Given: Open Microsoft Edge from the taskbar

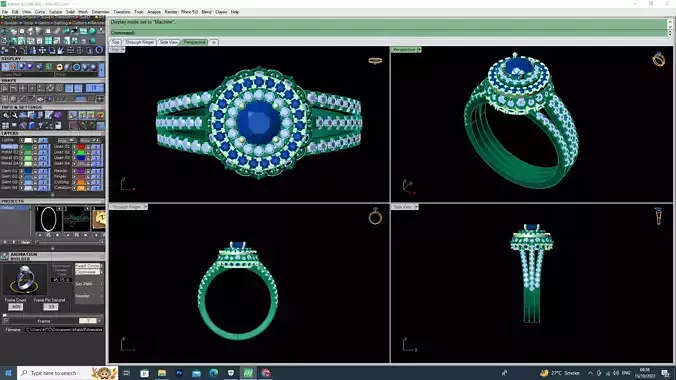Looking at the screenshot, I should tap(213, 373).
